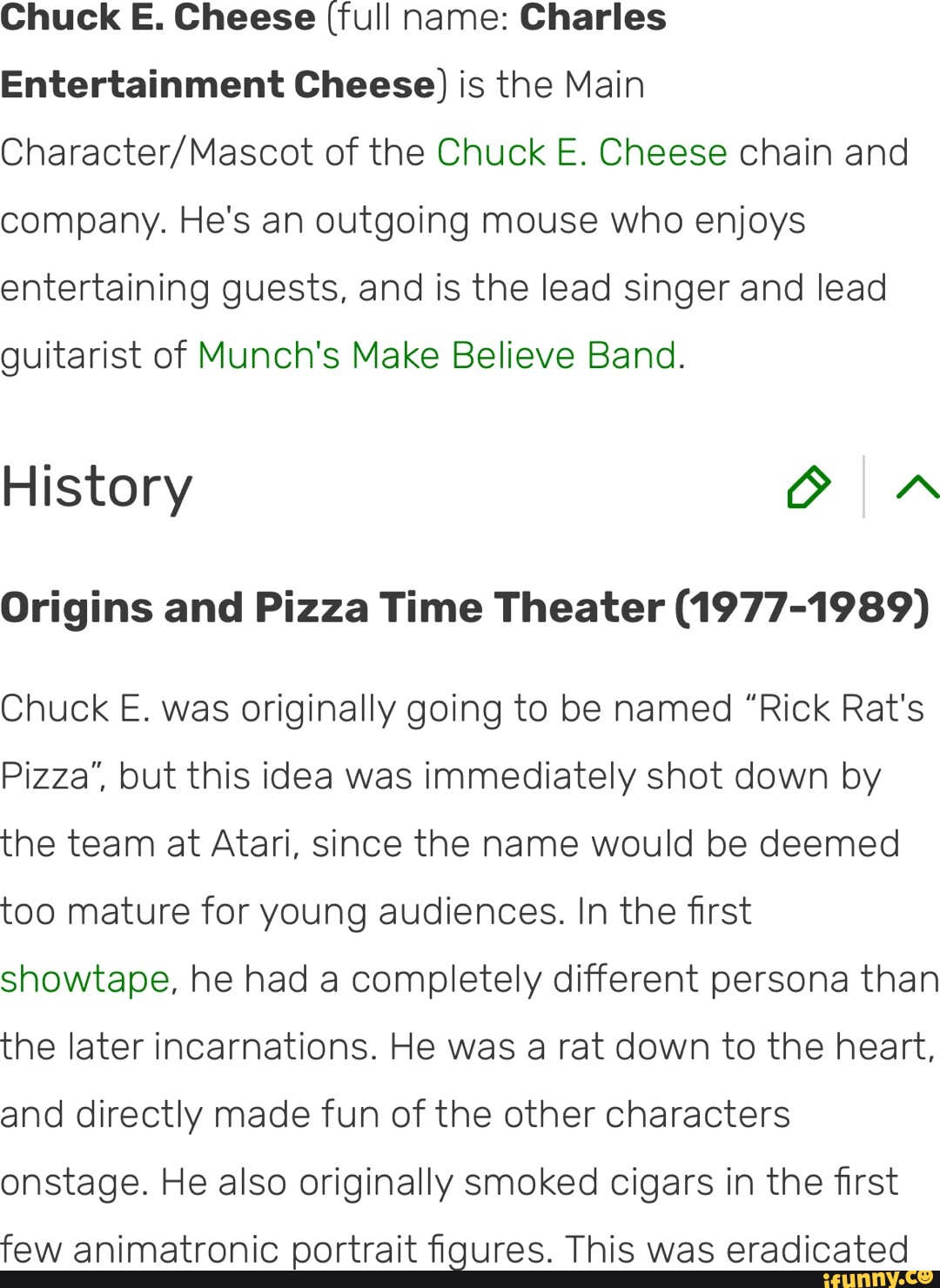Open the showtape link
Screen dimensions: 940x1288
click(84, 978)
